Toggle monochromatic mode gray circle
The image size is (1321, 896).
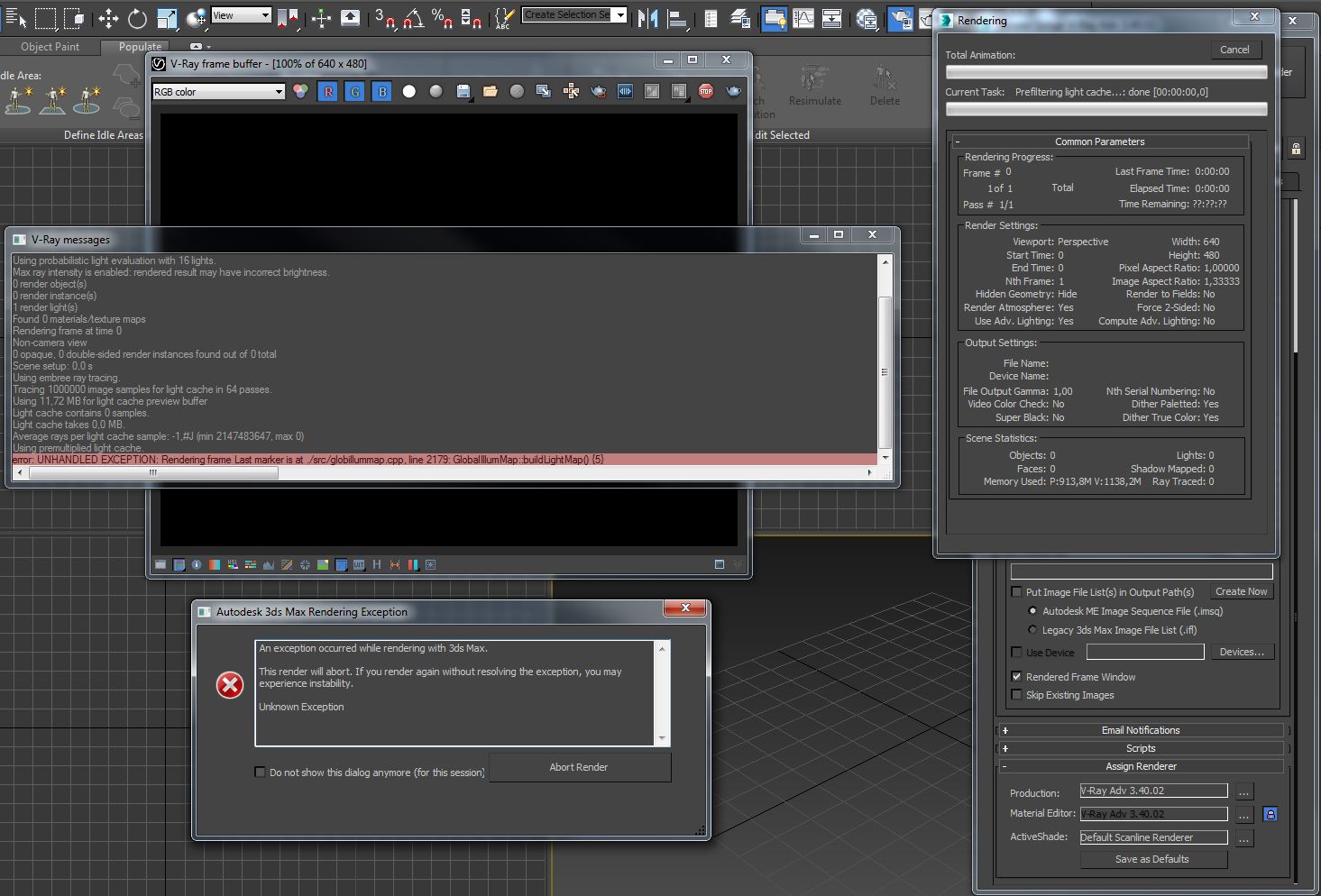click(x=436, y=91)
